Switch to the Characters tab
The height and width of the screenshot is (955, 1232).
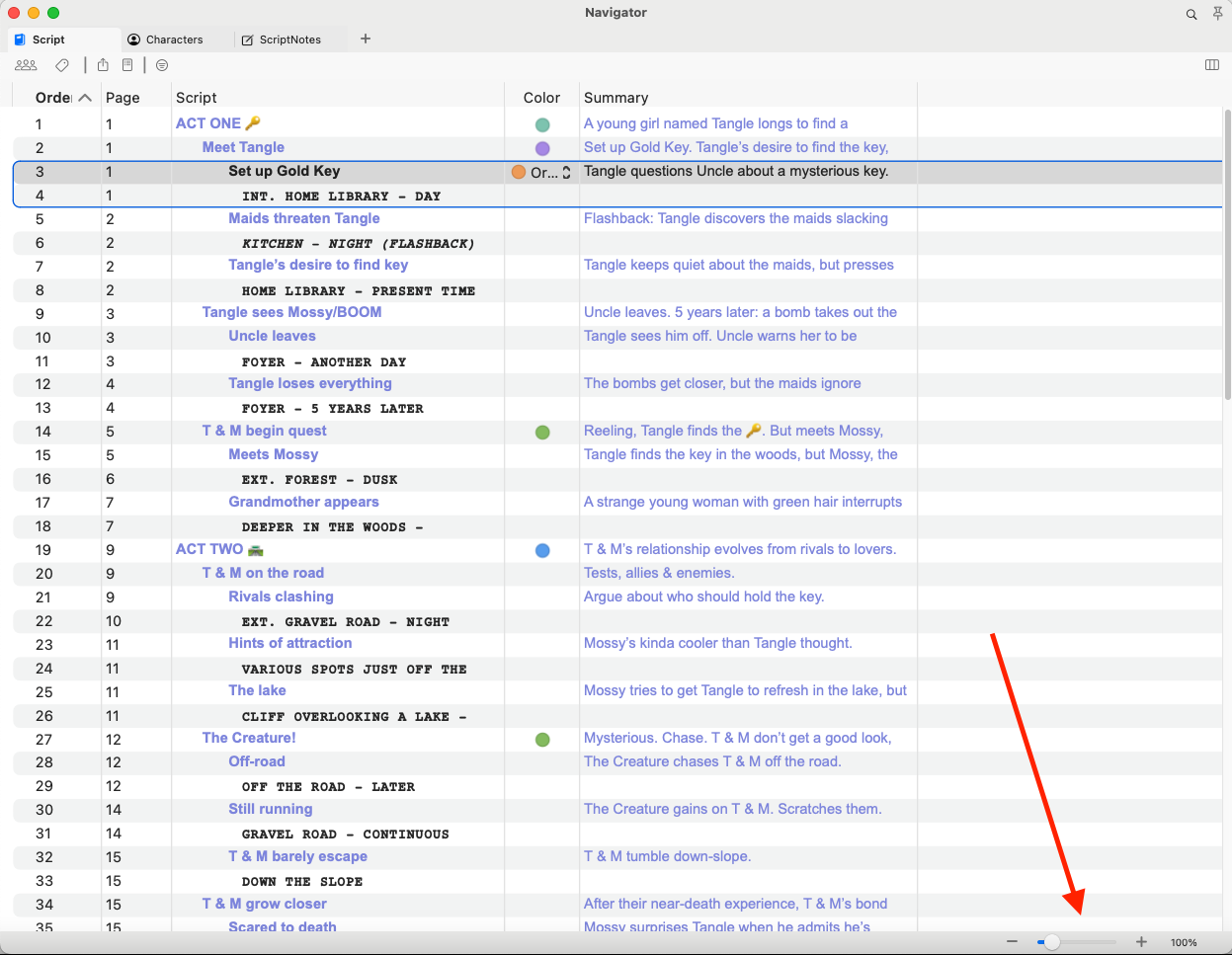click(175, 40)
